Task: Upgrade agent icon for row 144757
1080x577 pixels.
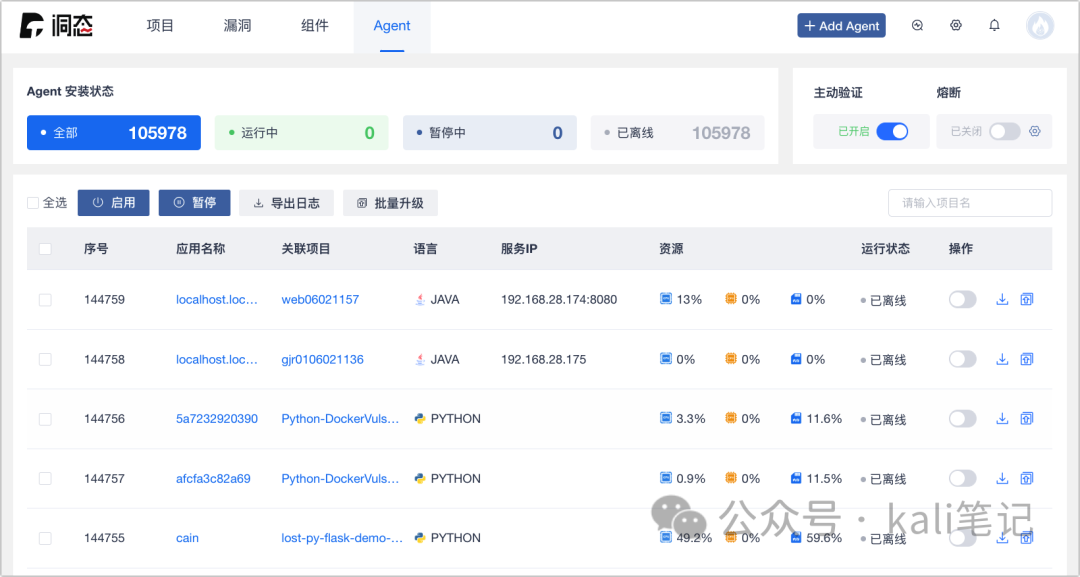Action: (x=1026, y=479)
